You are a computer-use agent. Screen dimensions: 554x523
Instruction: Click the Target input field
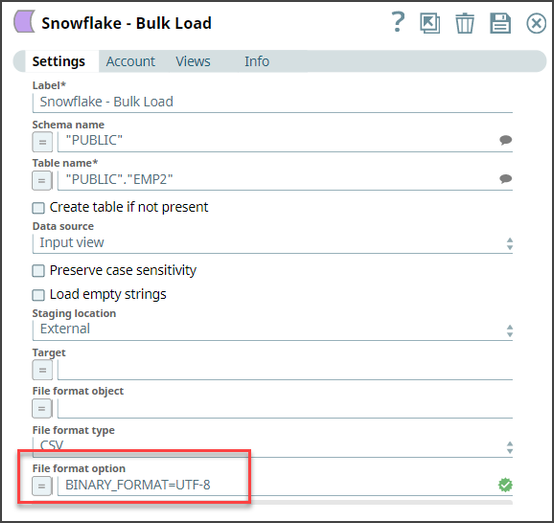point(285,370)
